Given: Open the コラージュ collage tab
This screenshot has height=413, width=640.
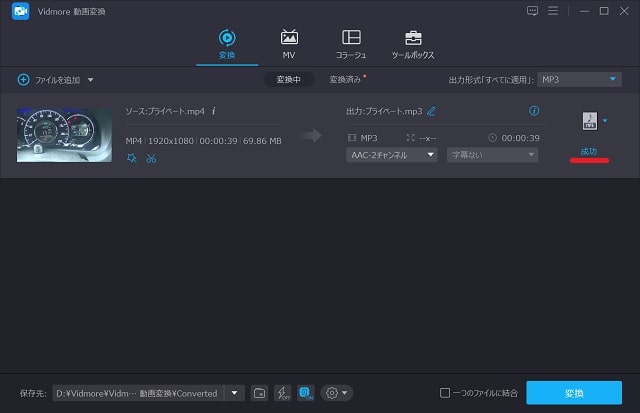Looking at the screenshot, I should [351, 44].
